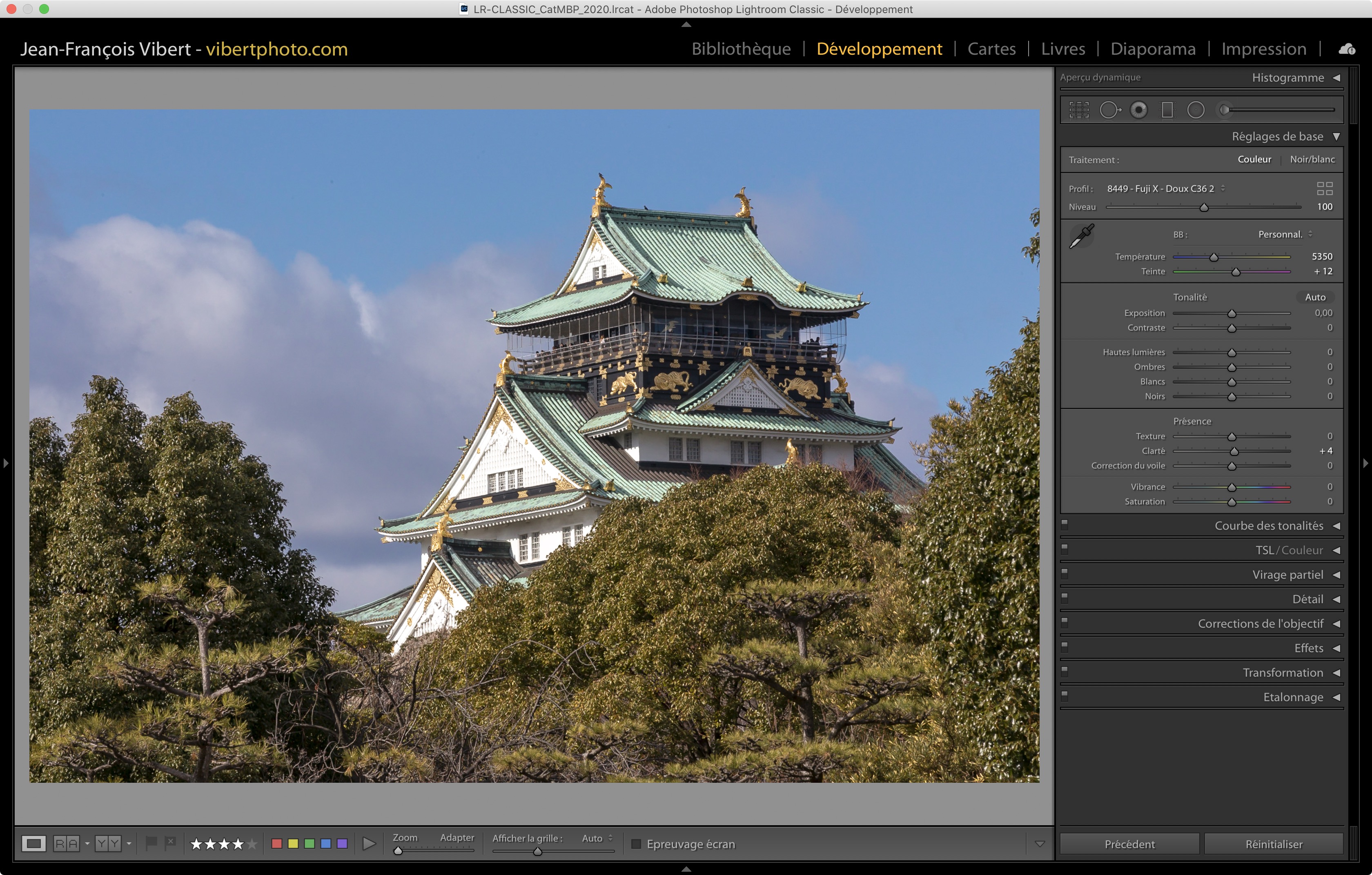Pick the Radial Filter tool
The image size is (1372, 875).
coord(1195,110)
